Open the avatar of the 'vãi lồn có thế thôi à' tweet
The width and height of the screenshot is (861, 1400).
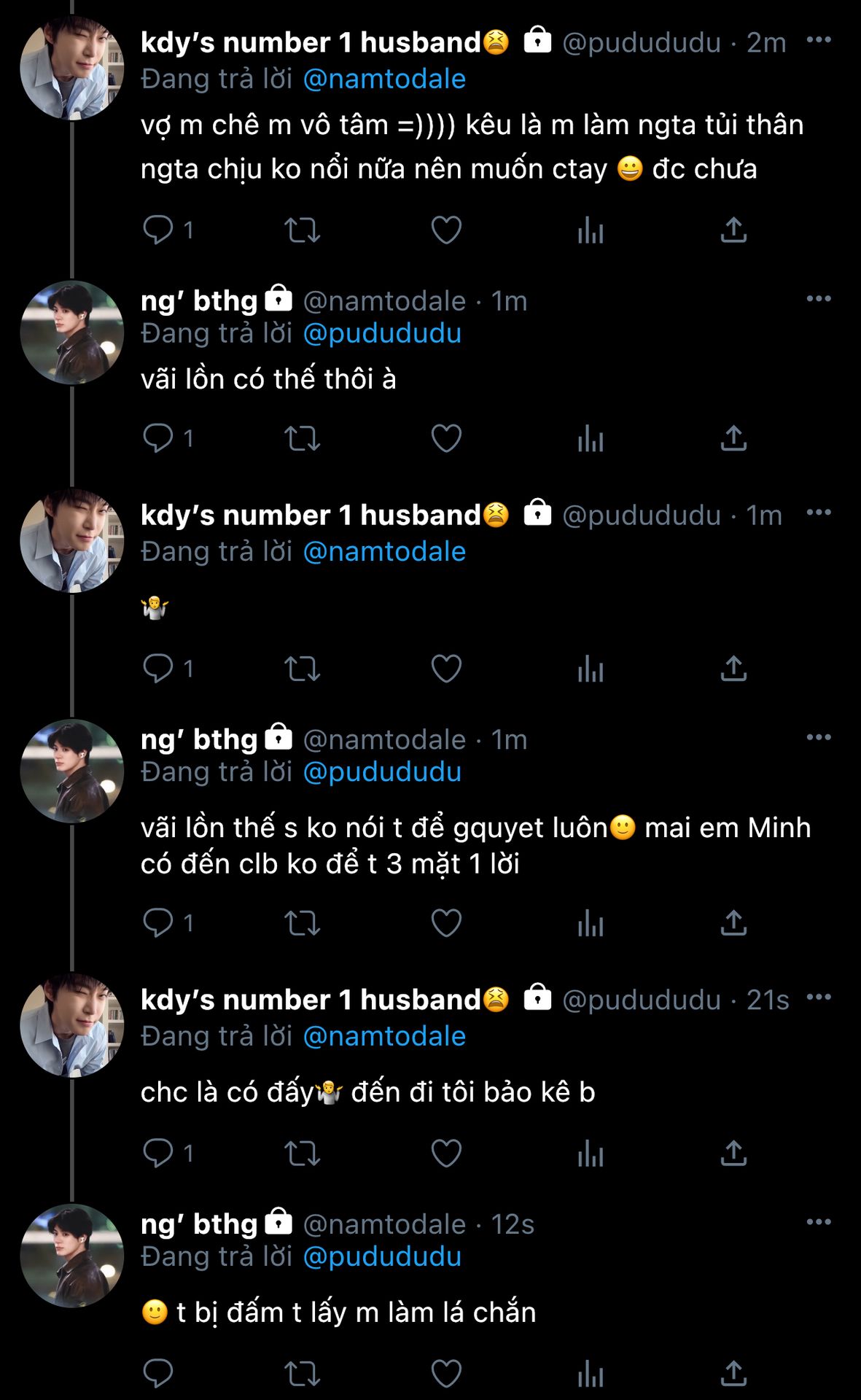71,332
